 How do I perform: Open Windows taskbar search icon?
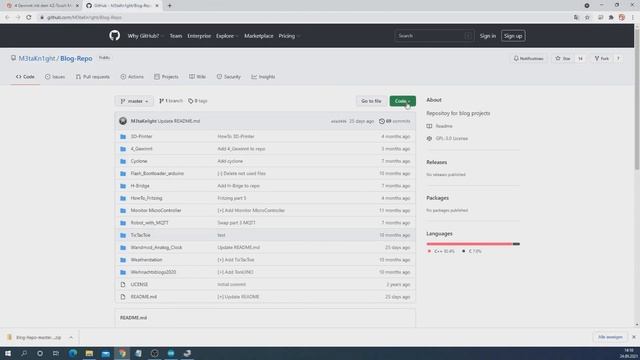coord(24,353)
